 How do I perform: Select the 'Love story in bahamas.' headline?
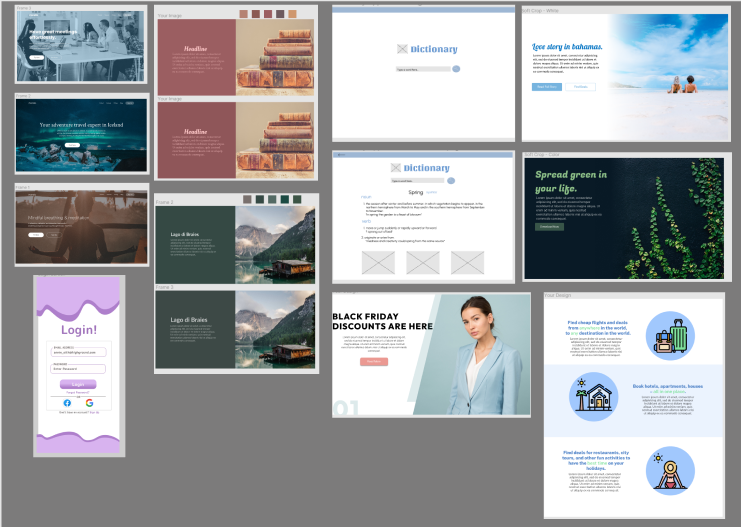click(567, 46)
